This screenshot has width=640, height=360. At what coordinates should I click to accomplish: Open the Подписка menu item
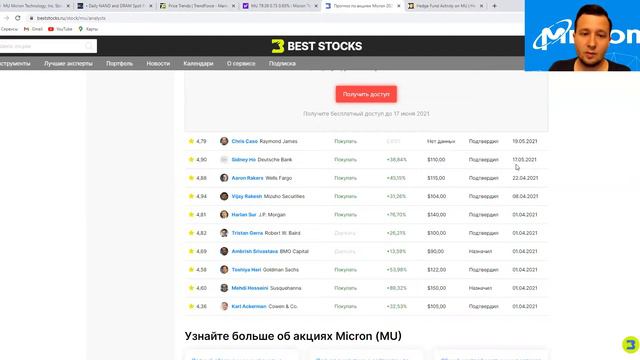coord(282,64)
